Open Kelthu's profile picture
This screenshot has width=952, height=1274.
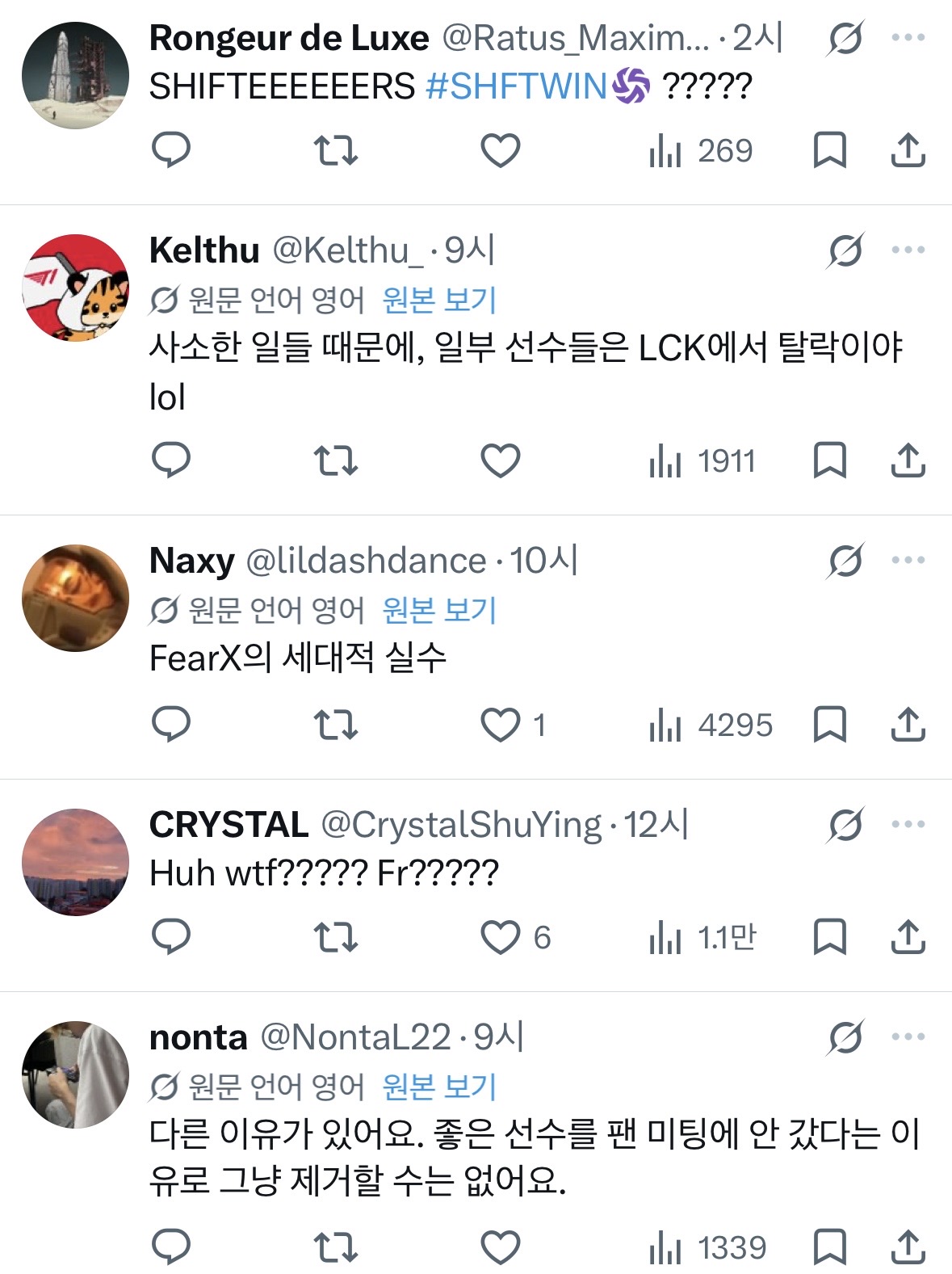[x=75, y=288]
